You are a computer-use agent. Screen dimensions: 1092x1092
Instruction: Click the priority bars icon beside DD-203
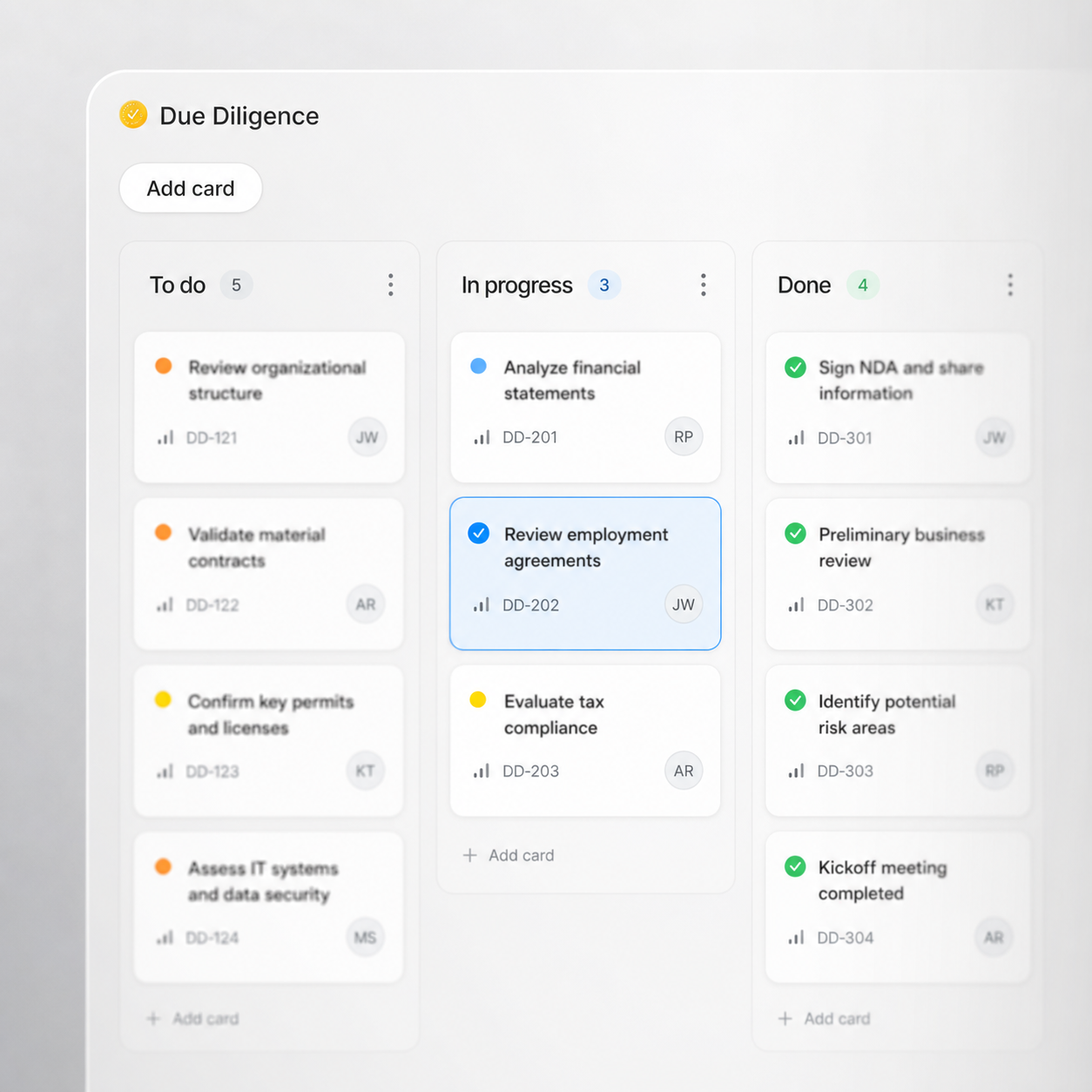point(482,771)
